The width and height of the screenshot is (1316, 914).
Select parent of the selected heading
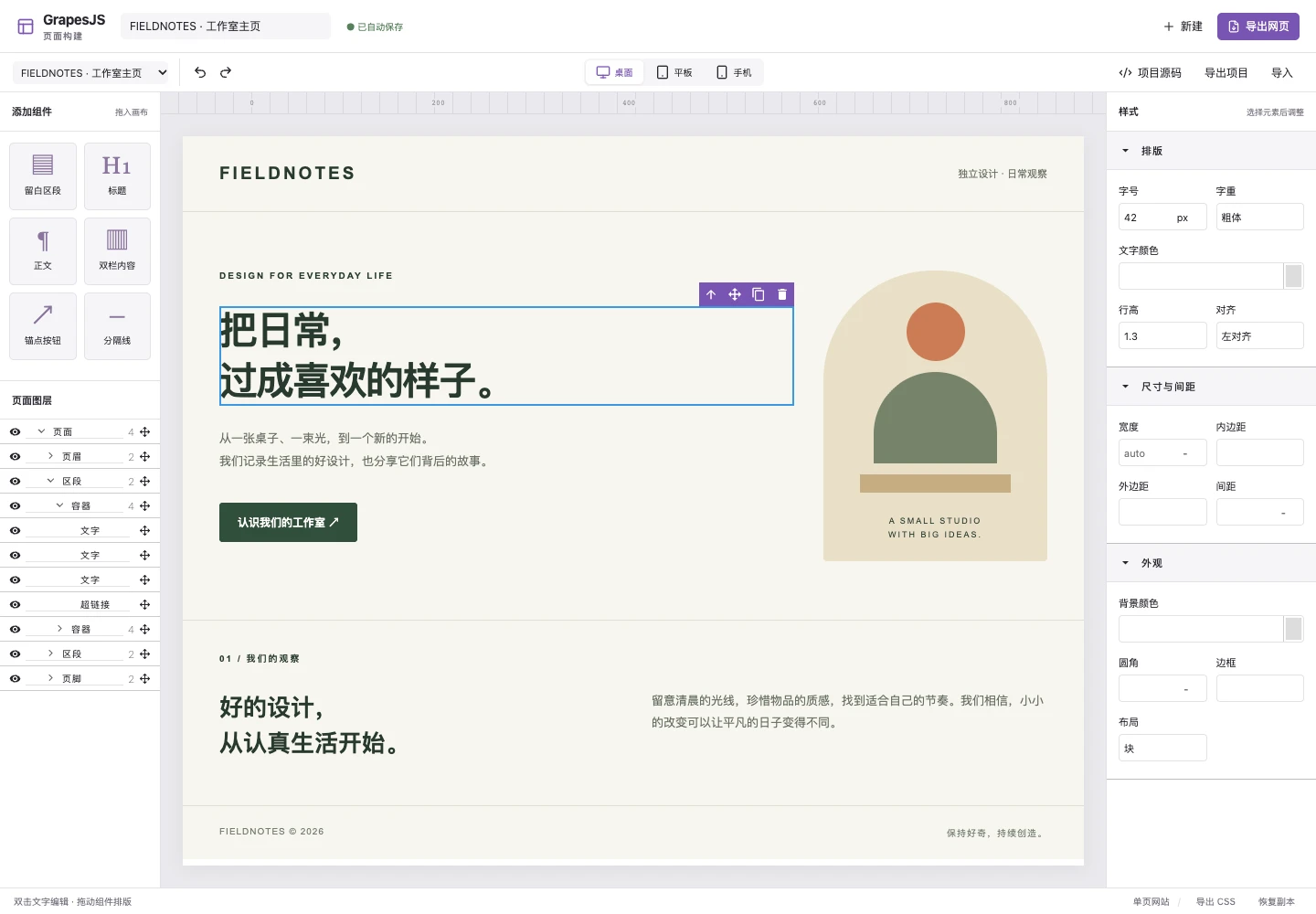711,294
